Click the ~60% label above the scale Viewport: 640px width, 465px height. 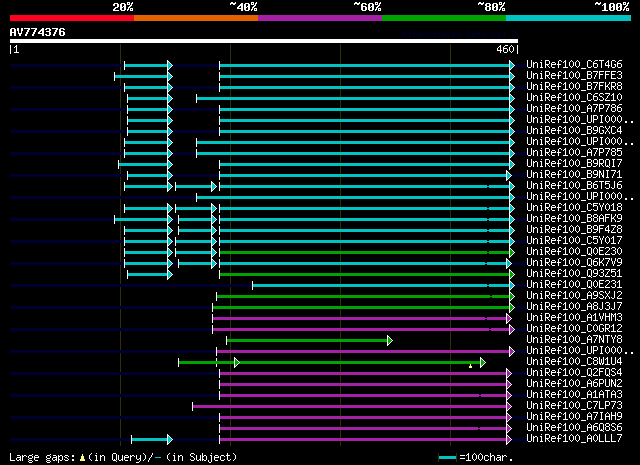click(367, 7)
